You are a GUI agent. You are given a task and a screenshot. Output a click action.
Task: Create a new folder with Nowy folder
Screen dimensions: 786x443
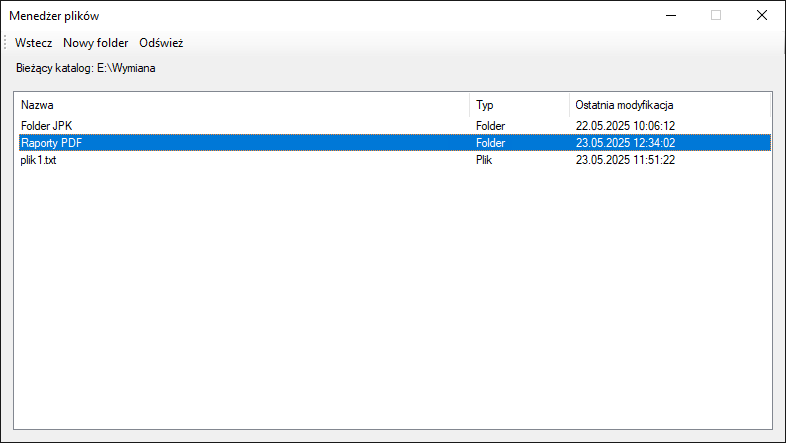click(x=96, y=43)
